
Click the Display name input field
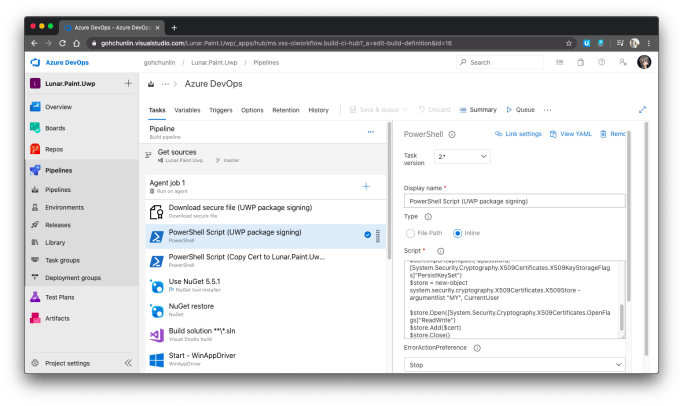click(514, 201)
